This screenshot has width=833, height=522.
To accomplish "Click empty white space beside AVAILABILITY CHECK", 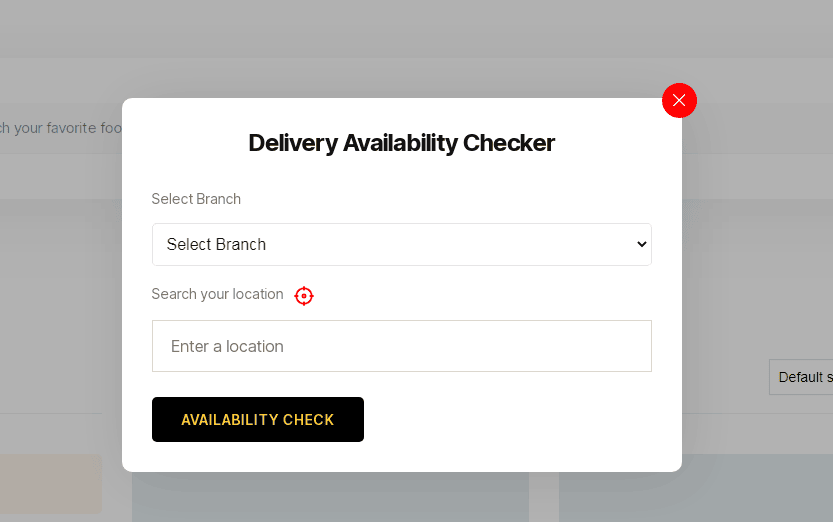I will [x=510, y=420].
